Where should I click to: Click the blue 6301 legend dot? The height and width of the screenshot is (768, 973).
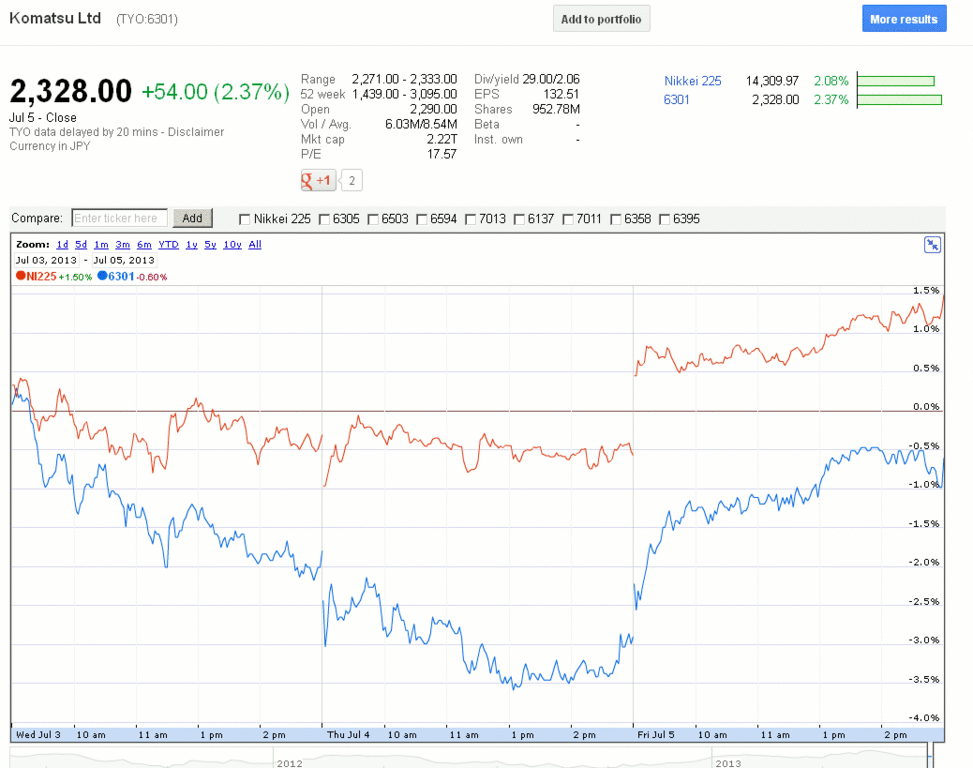pos(102,276)
